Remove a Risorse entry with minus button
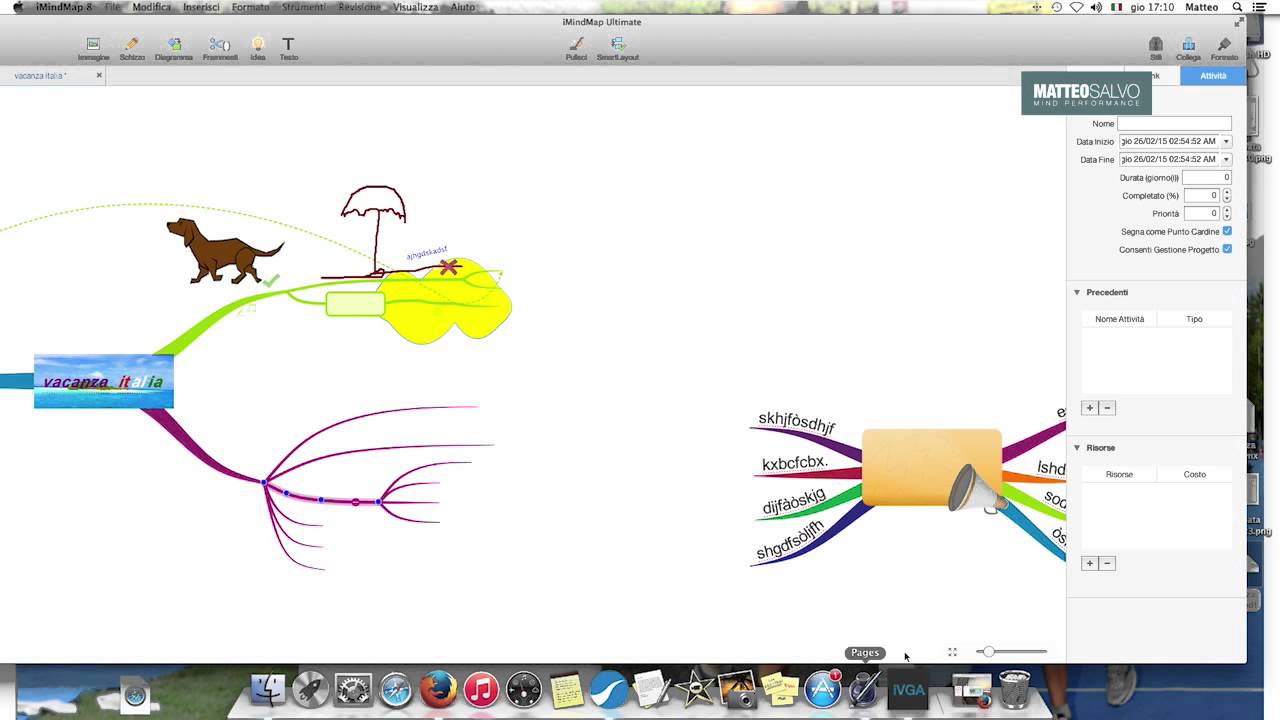 [x=1107, y=563]
